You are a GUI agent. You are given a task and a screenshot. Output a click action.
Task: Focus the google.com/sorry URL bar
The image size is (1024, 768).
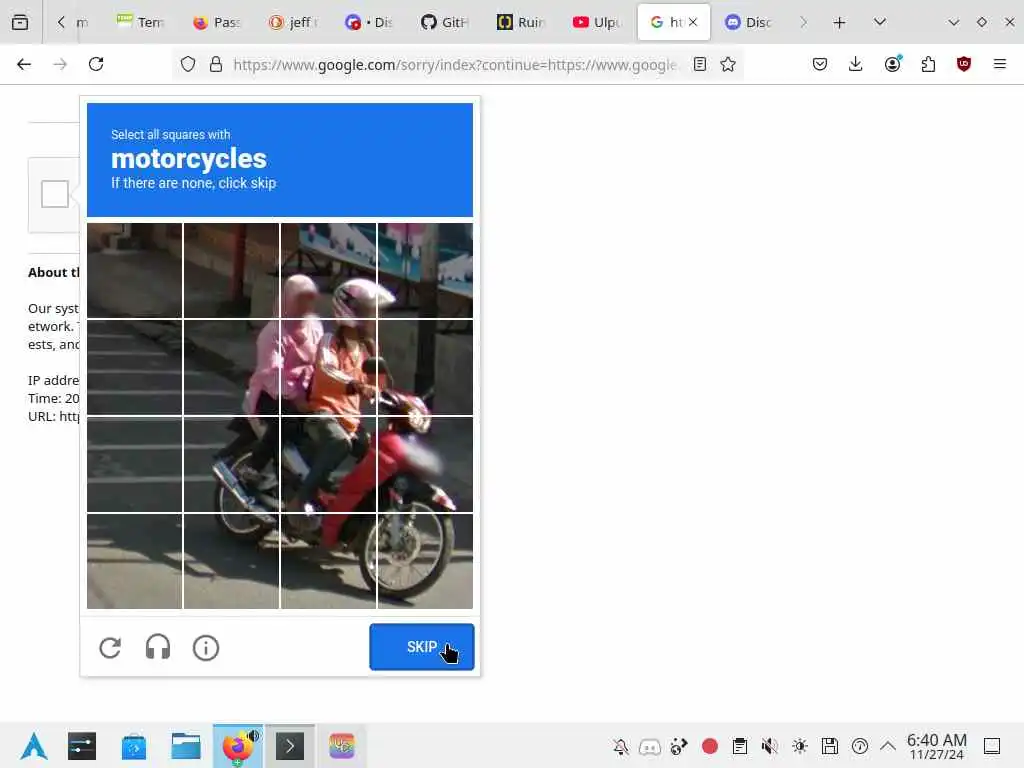[x=455, y=65]
